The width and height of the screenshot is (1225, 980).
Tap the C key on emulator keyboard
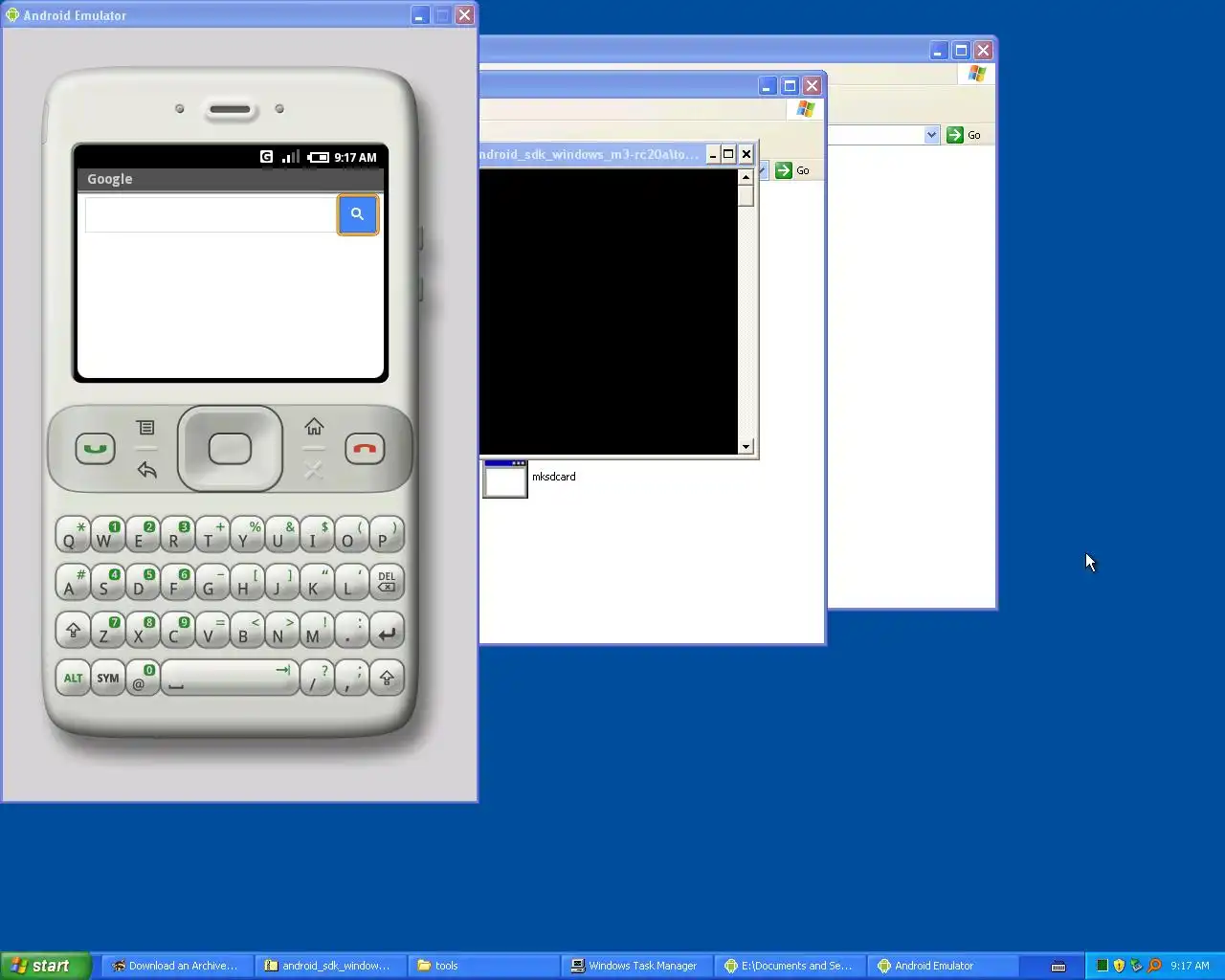pos(177,631)
